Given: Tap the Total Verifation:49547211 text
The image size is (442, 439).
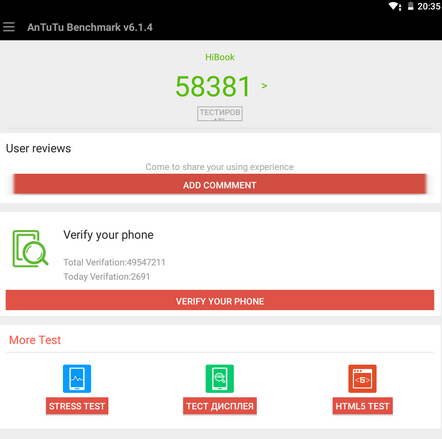Looking at the screenshot, I should pyautogui.click(x=114, y=262).
